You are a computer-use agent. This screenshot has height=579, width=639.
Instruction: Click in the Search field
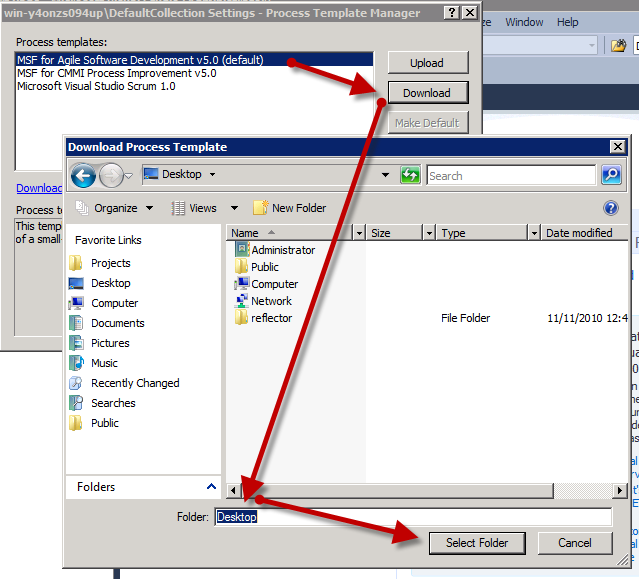click(x=511, y=176)
